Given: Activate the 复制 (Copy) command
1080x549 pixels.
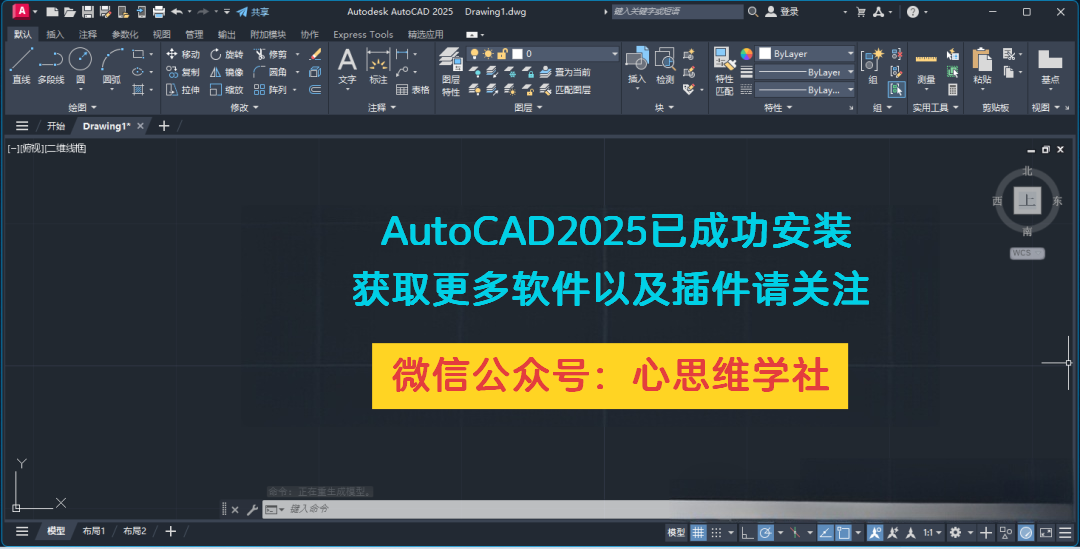Looking at the screenshot, I should pyautogui.click(x=183, y=72).
